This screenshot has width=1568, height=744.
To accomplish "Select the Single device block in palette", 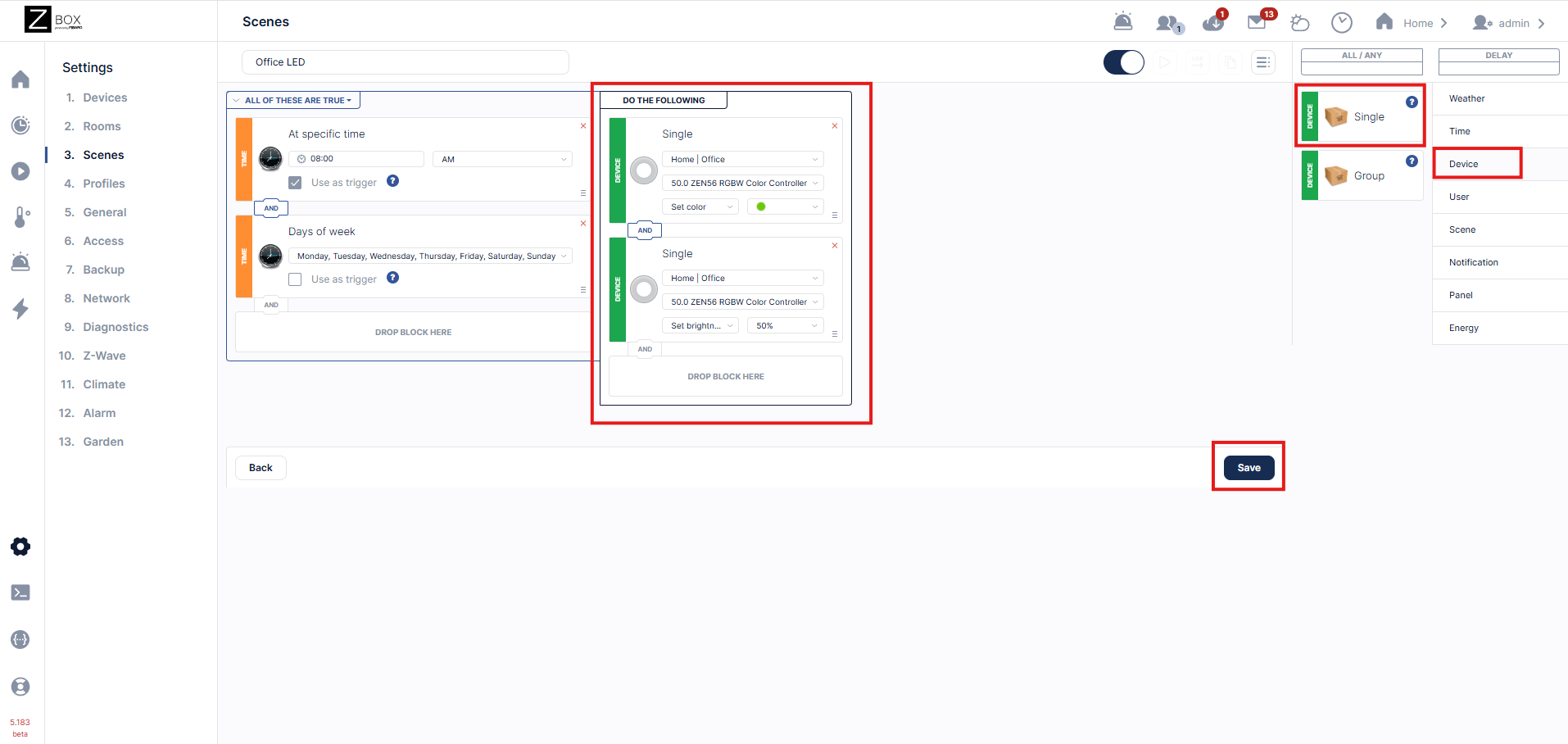I will [x=1362, y=116].
